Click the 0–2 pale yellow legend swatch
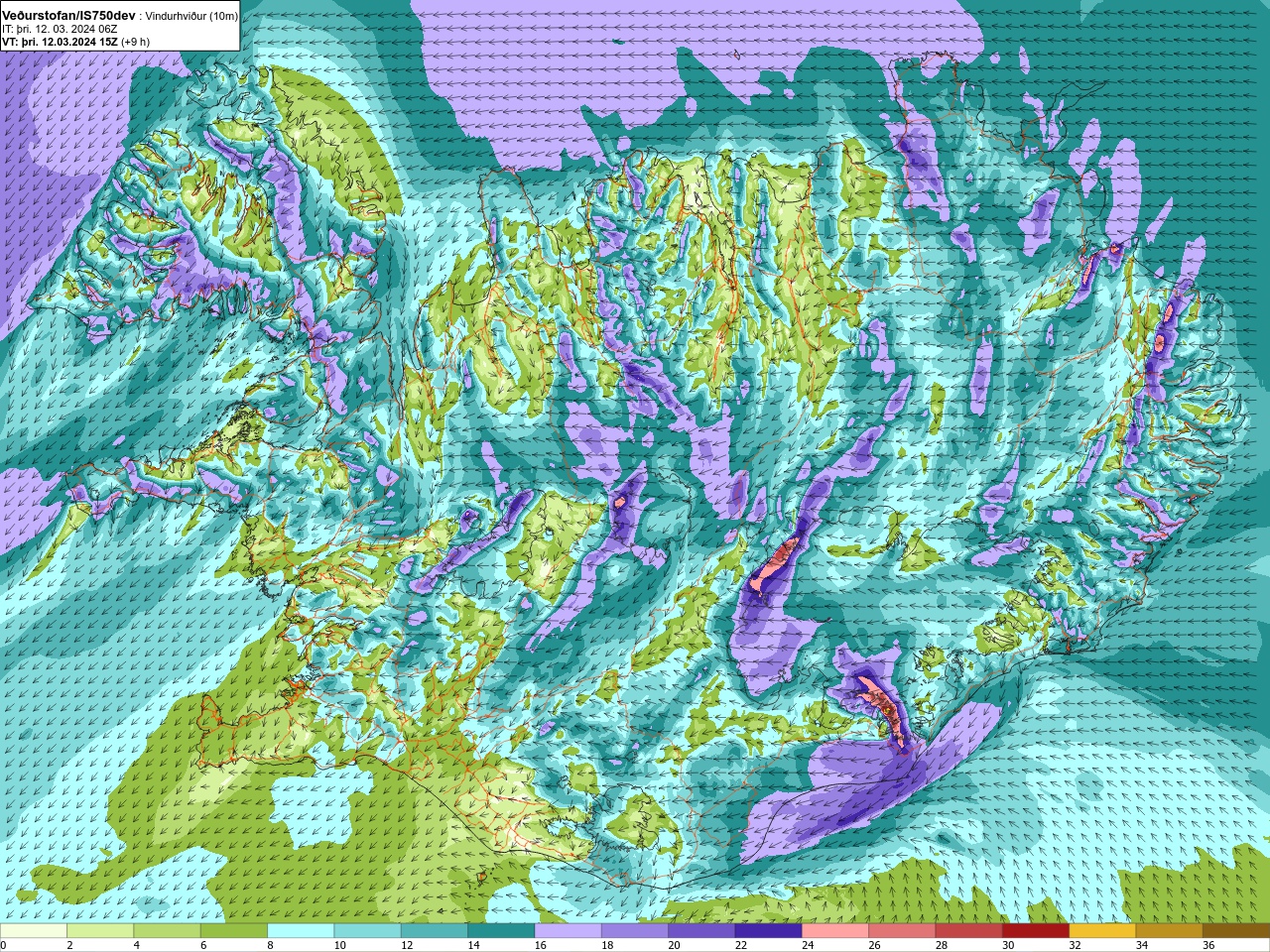1270x952 pixels. (34, 931)
